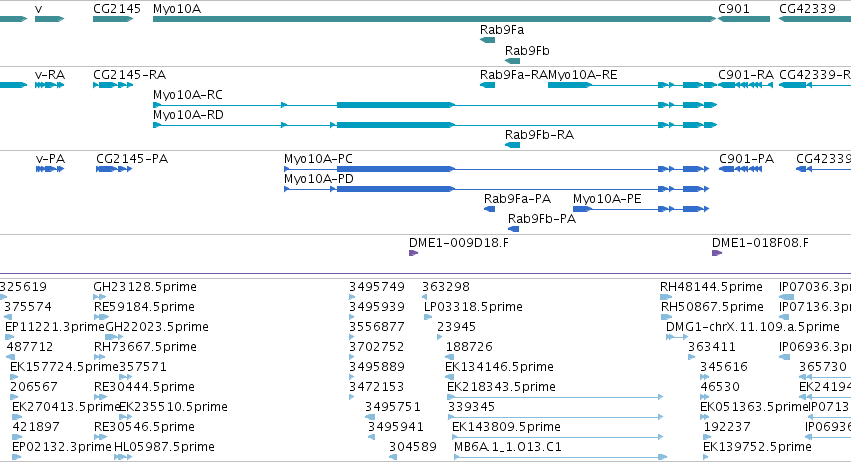Select the v-RA transcript glyph
Image resolution: width=851 pixels, height=462 pixels.
tap(49, 85)
